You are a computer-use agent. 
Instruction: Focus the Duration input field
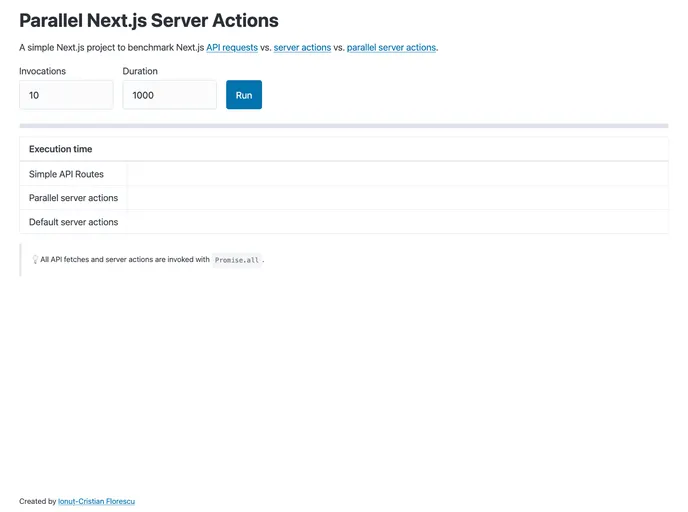170,95
